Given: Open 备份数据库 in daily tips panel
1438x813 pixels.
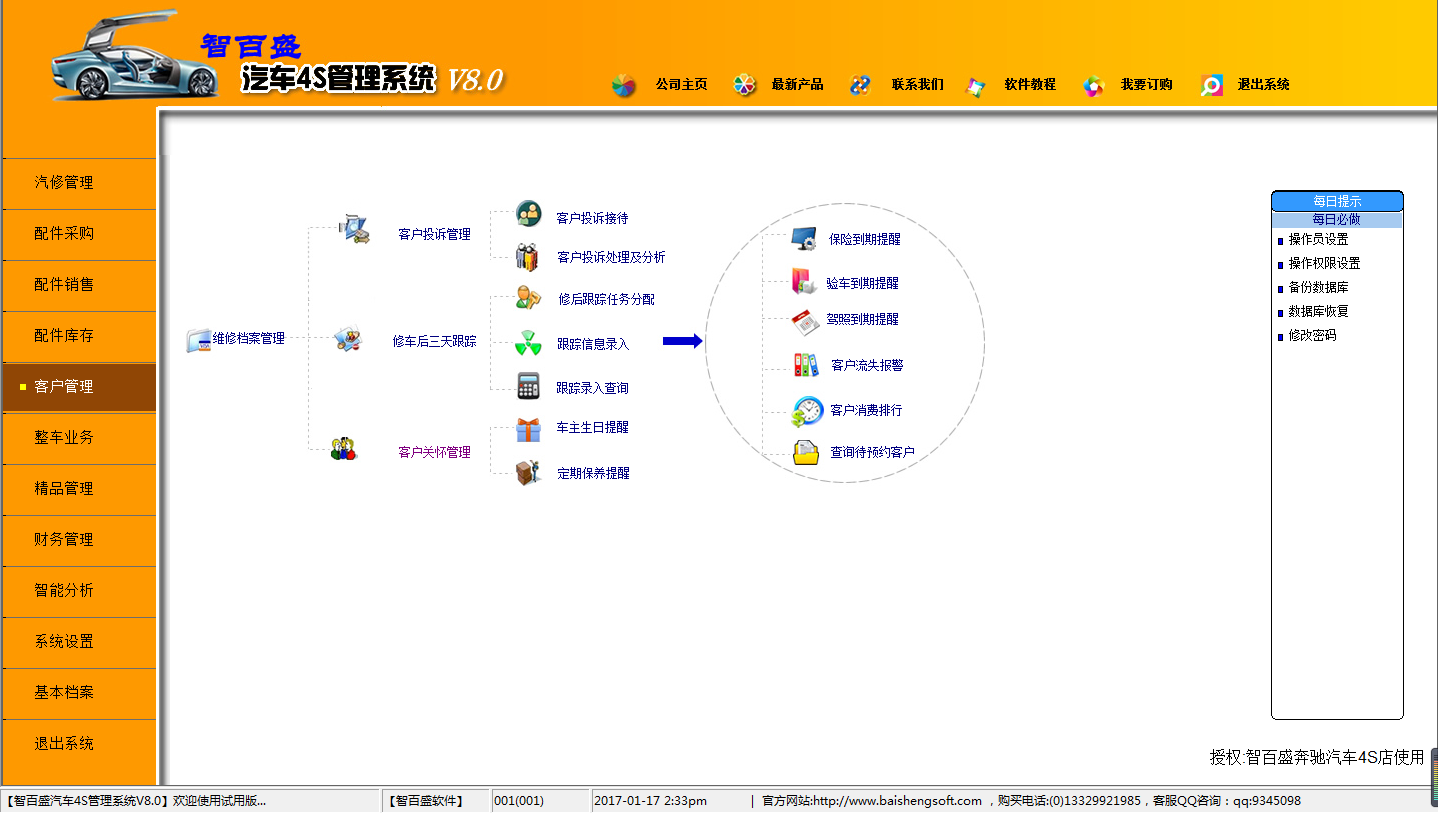Looking at the screenshot, I should (1318, 288).
